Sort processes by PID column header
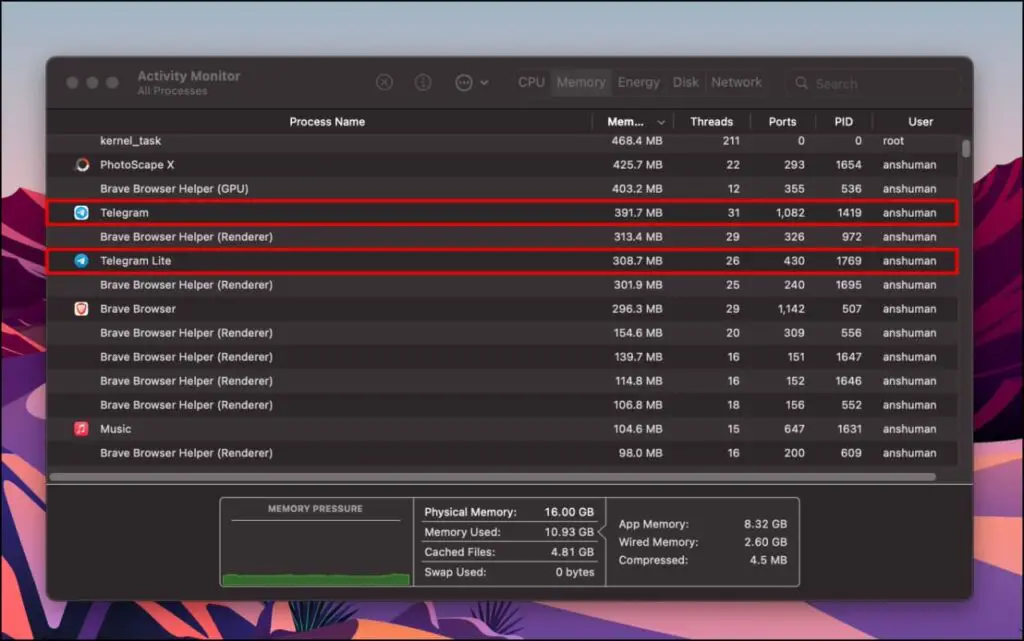The width and height of the screenshot is (1024, 641). pos(844,122)
